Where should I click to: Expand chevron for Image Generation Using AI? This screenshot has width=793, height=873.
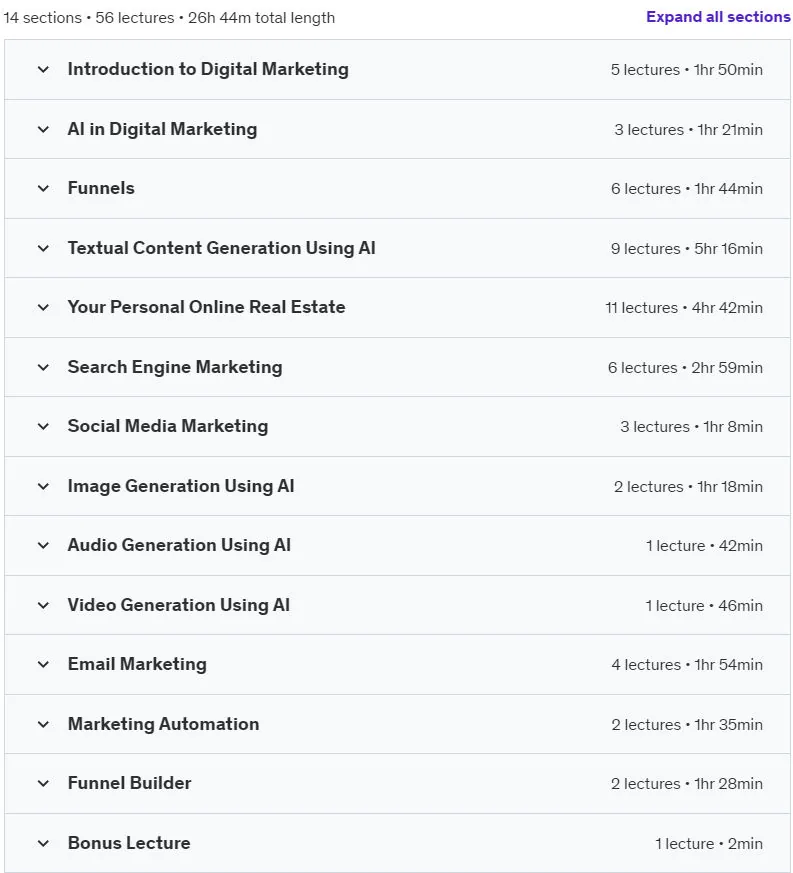point(43,487)
